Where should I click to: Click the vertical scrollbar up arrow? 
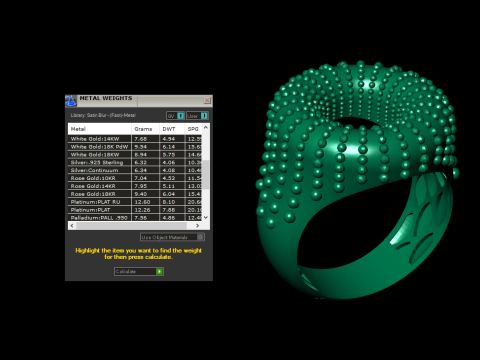(206, 127)
